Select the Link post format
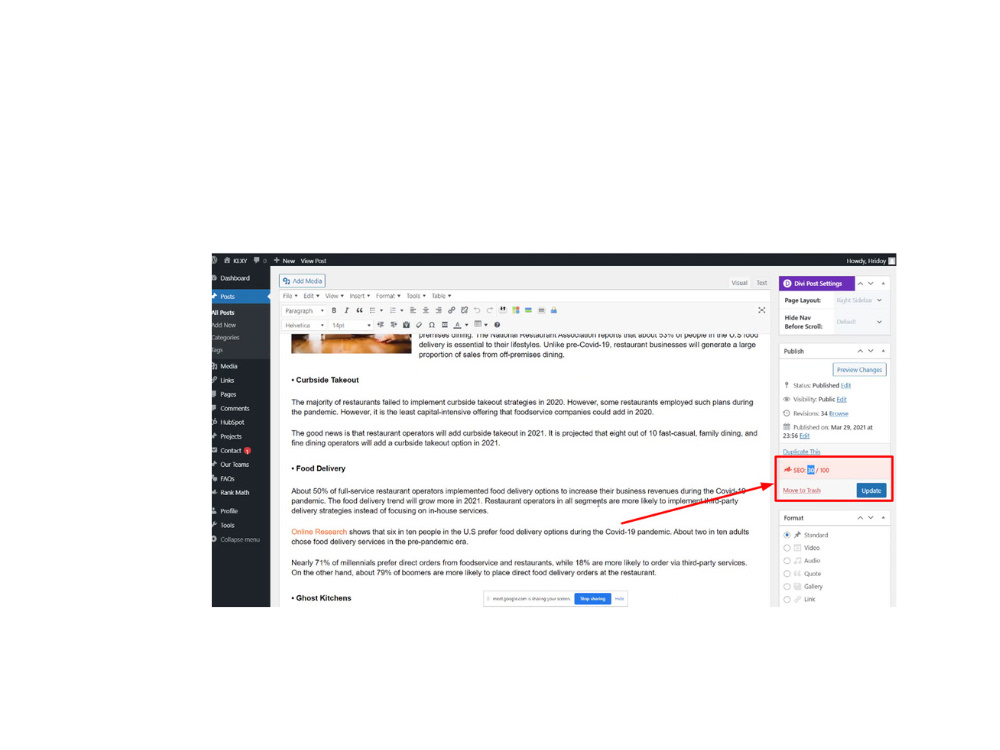1000x750 pixels. click(x=787, y=599)
